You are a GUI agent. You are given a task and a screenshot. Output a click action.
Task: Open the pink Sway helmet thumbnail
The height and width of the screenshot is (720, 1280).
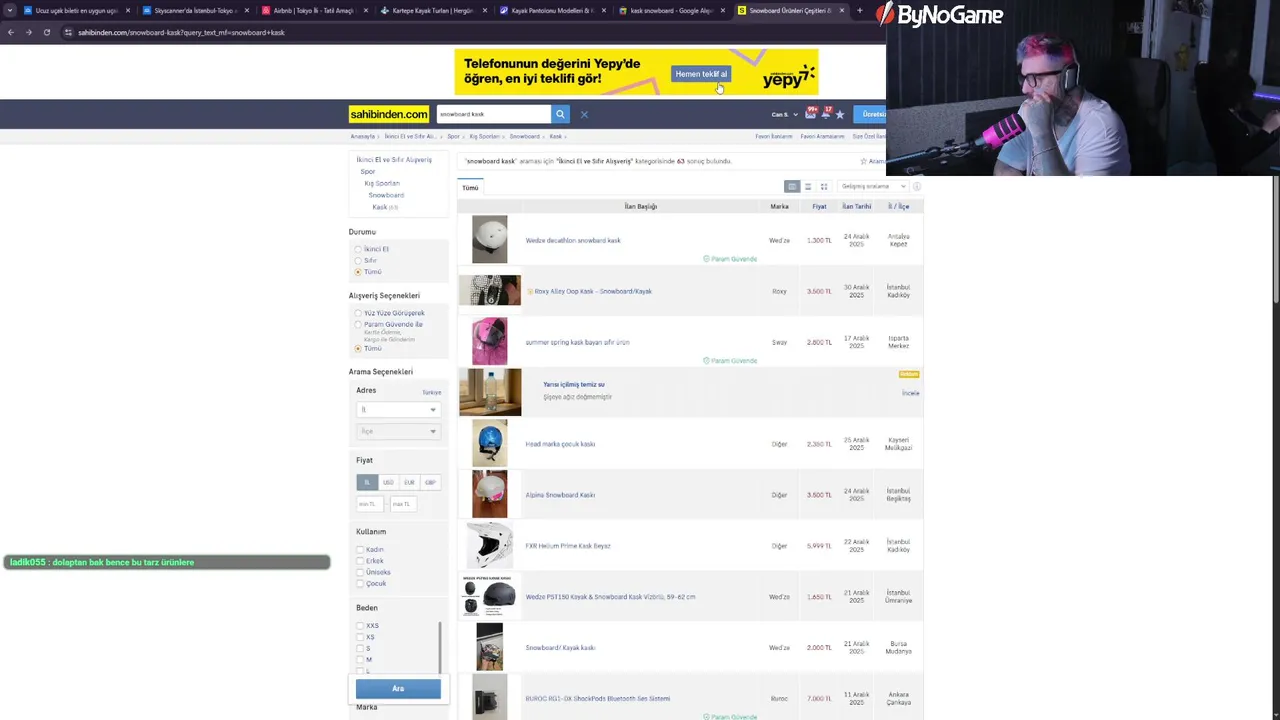coord(489,342)
